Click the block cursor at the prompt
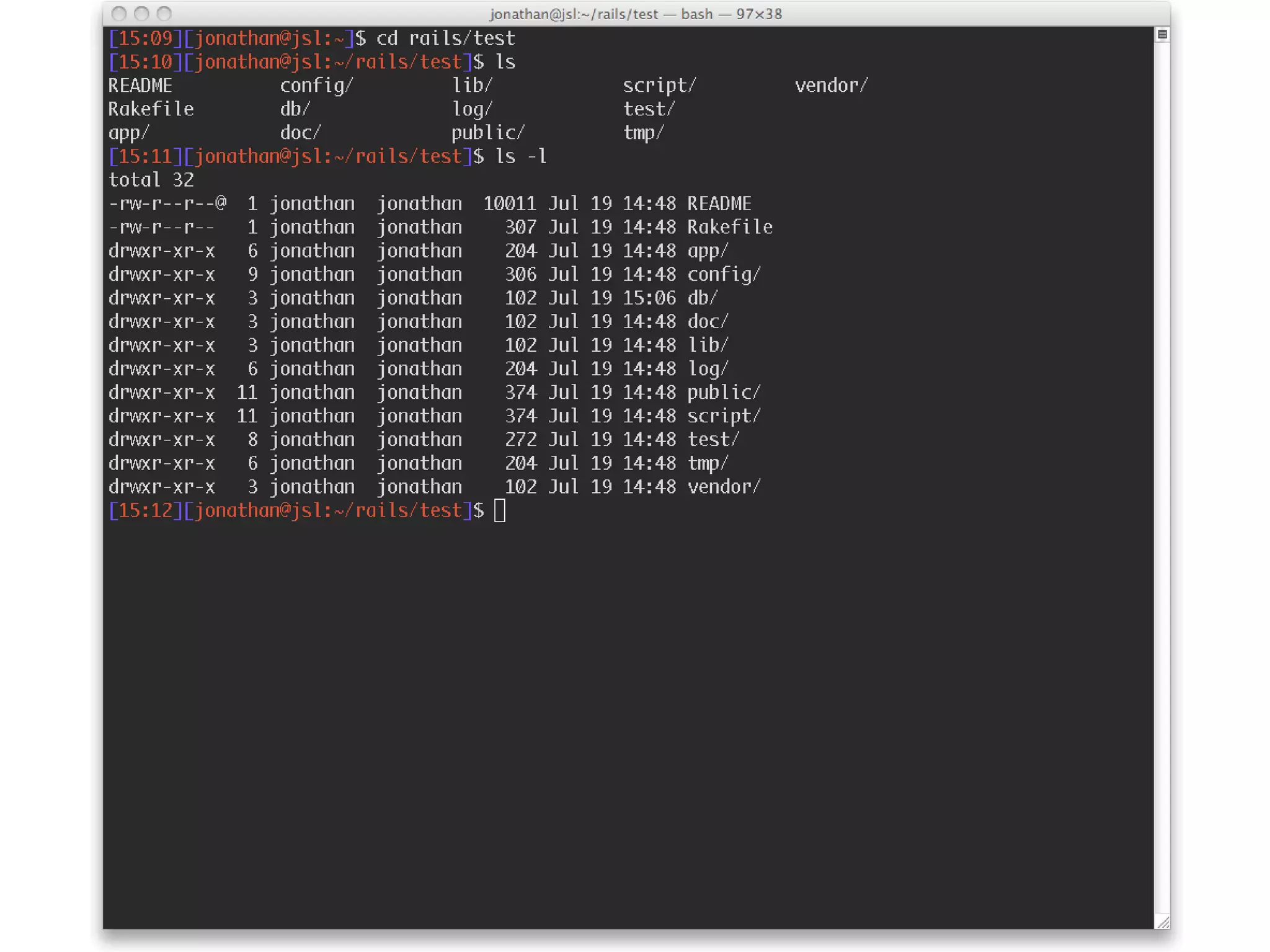Viewport: 1270px width, 952px height. click(500, 510)
